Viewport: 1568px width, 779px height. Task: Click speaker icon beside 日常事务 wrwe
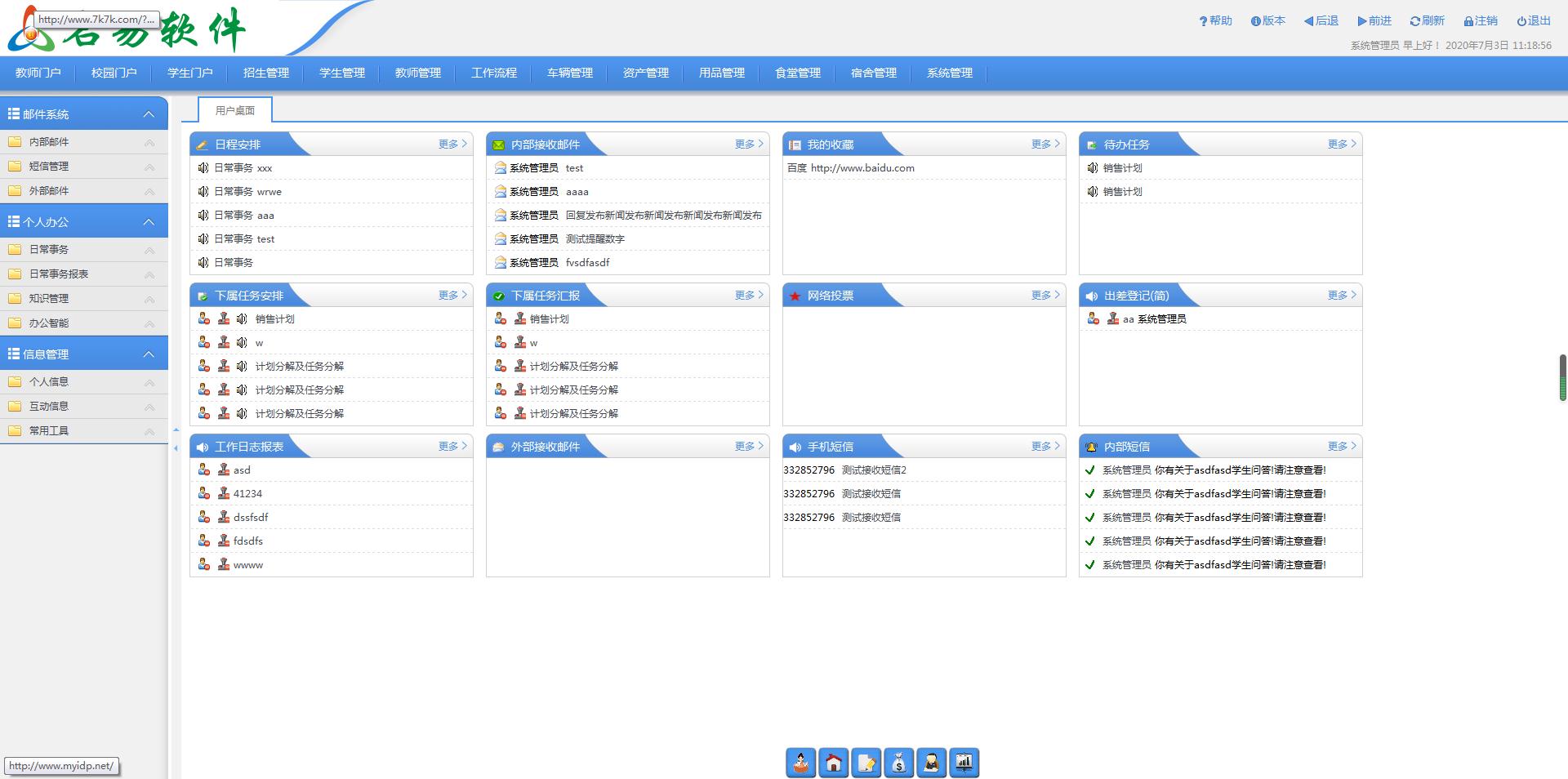point(203,191)
